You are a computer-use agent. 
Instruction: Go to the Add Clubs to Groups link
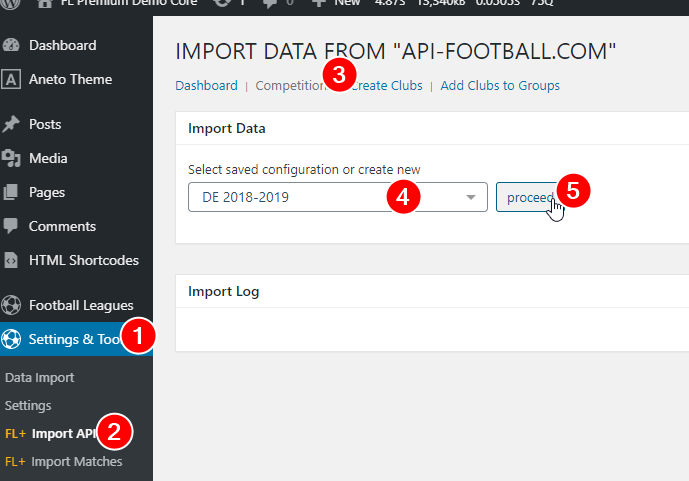(500, 85)
